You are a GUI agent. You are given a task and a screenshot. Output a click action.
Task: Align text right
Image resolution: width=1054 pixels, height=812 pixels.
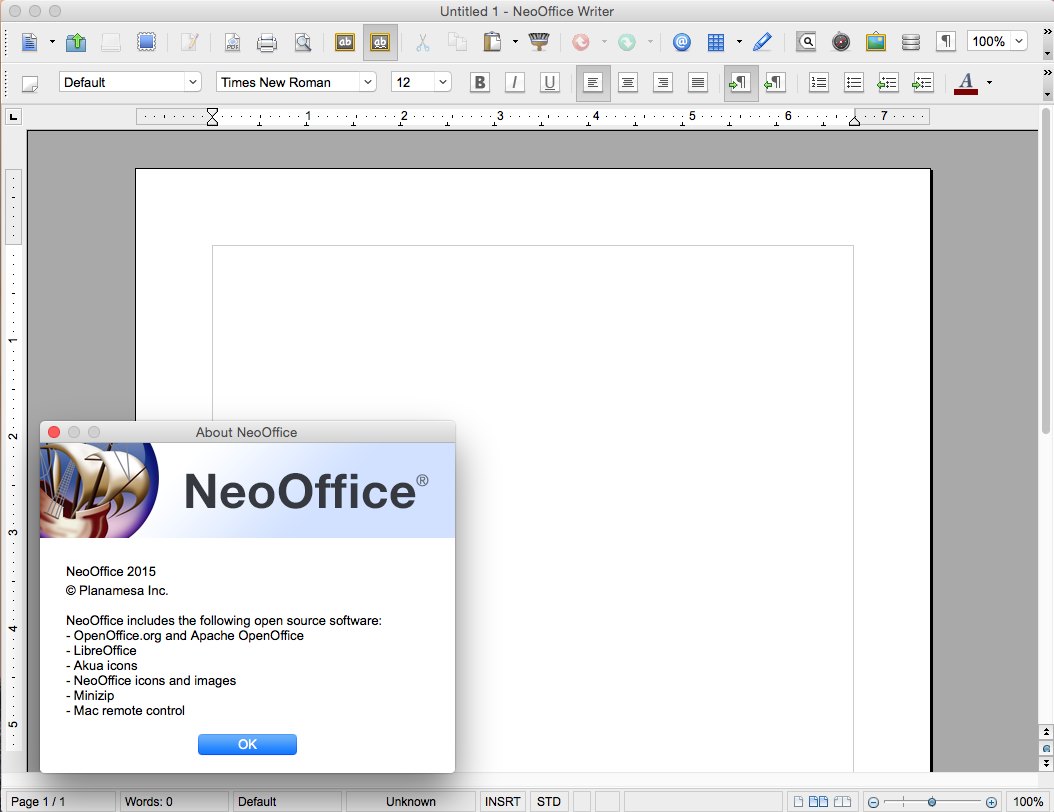tap(663, 83)
